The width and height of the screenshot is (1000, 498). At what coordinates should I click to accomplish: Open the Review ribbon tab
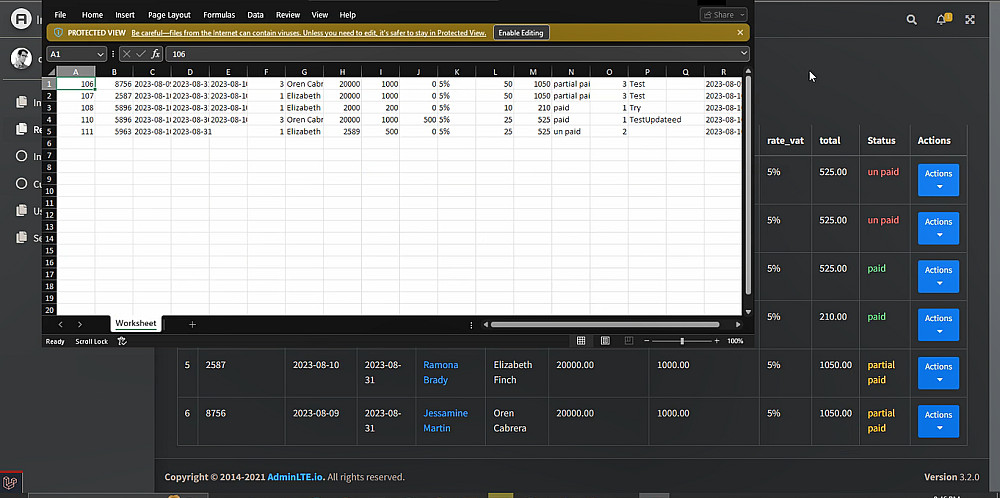(x=288, y=15)
